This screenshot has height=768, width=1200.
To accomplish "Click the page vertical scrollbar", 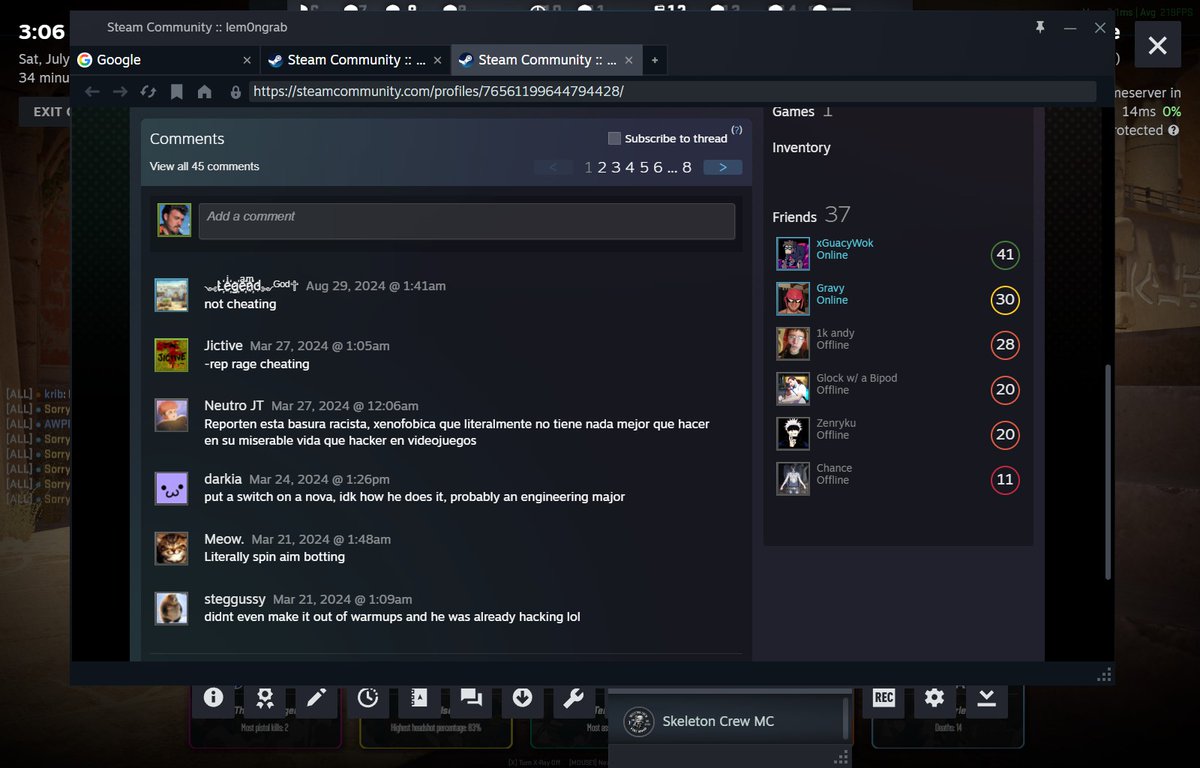I will coord(1107,470).
